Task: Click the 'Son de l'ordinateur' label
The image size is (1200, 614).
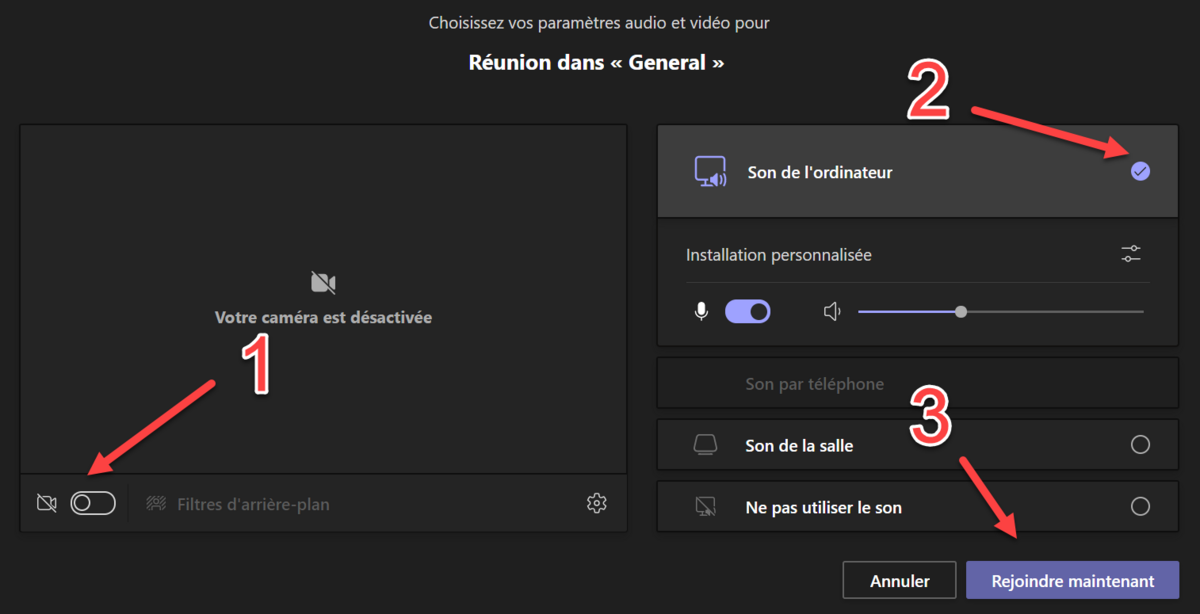Action: pyautogui.click(x=820, y=172)
